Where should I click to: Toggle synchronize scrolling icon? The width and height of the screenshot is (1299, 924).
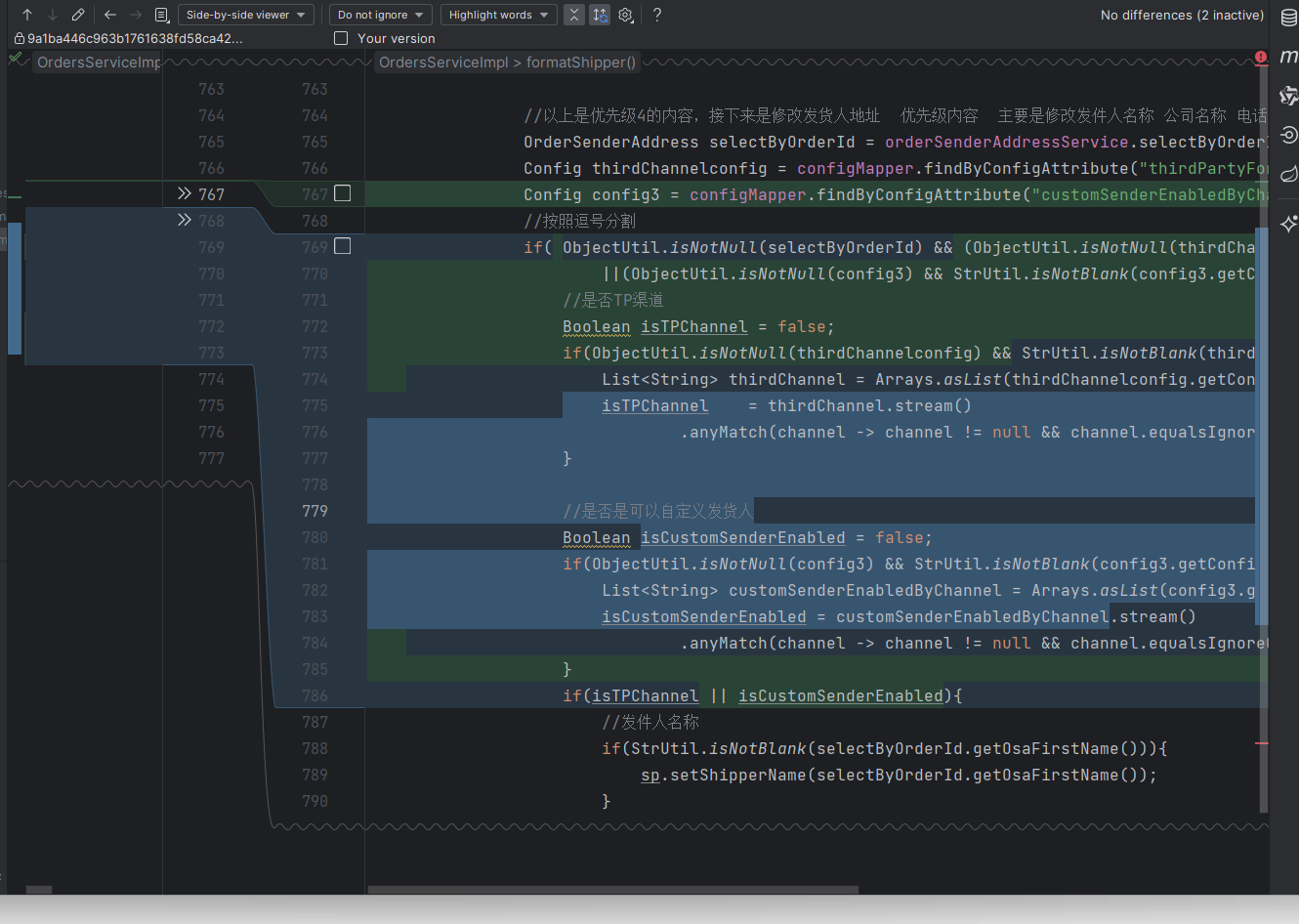[600, 15]
